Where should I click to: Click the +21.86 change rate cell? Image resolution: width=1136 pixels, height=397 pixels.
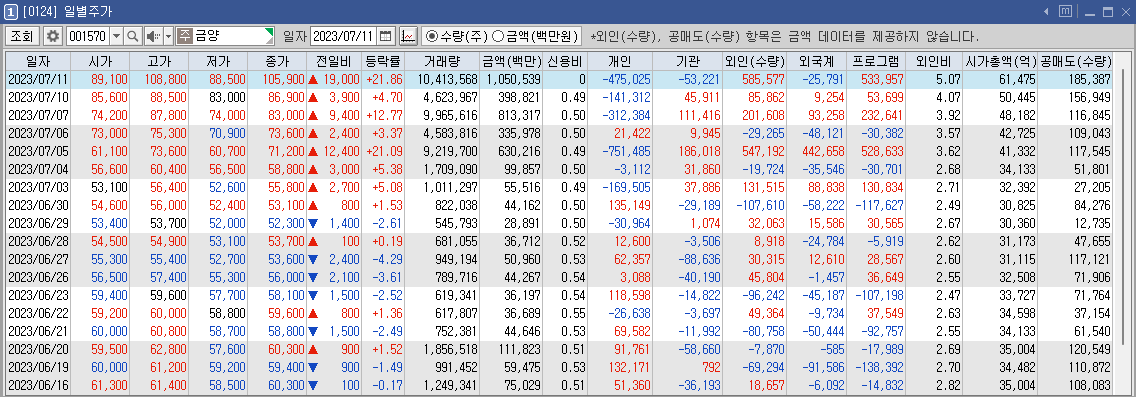pyautogui.click(x=384, y=79)
